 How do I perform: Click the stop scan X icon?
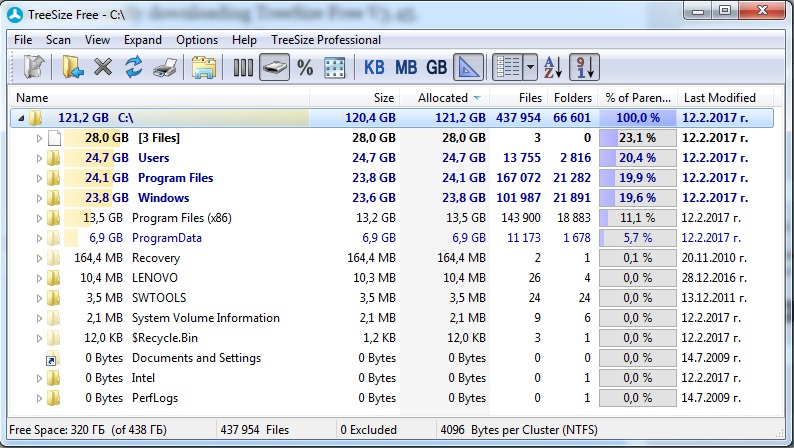click(x=103, y=67)
